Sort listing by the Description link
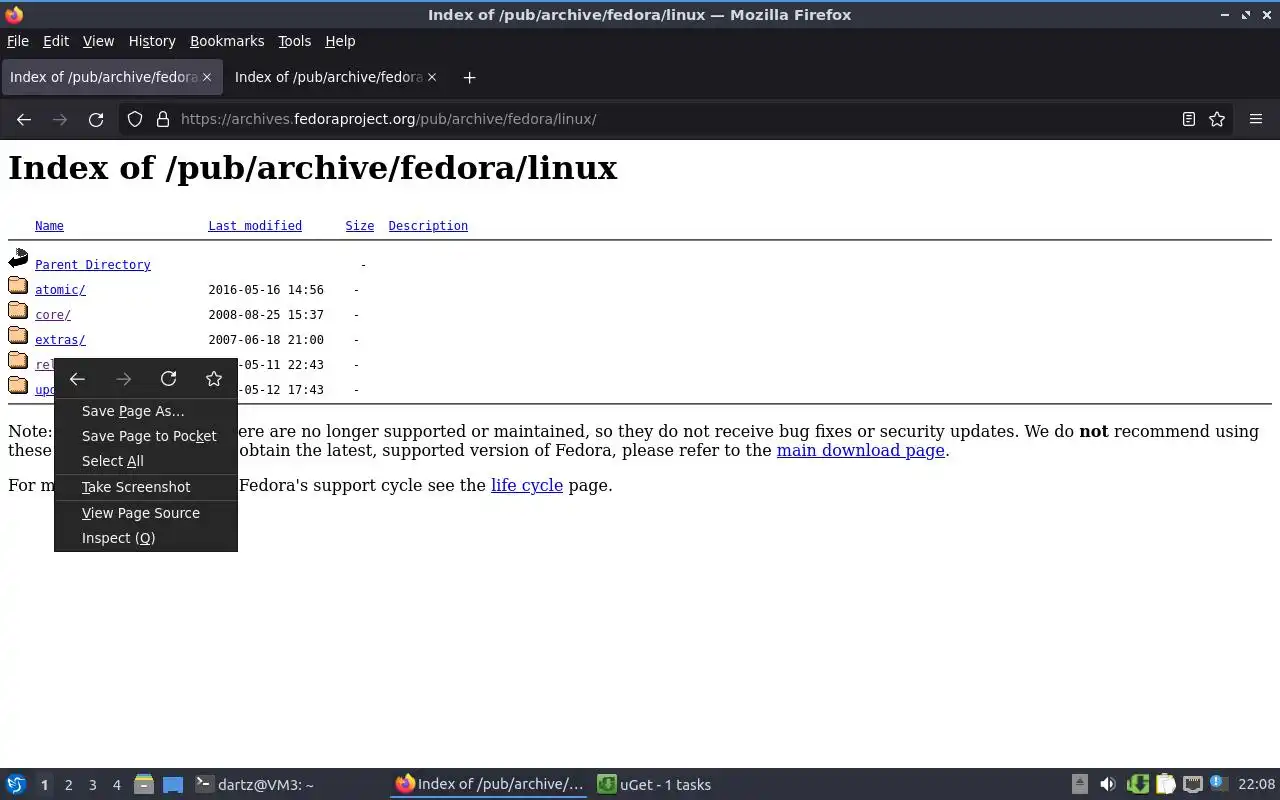The height and width of the screenshot is (800, 1280). 428,226
